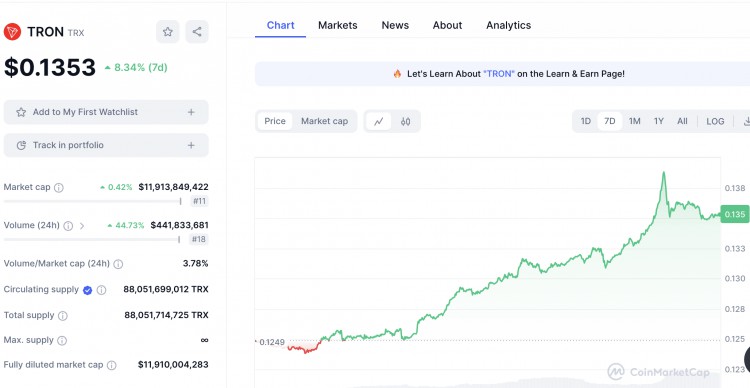Expand Volume (24h) chevron arrow
Screen dimensions: 750x388
(82, 226)
